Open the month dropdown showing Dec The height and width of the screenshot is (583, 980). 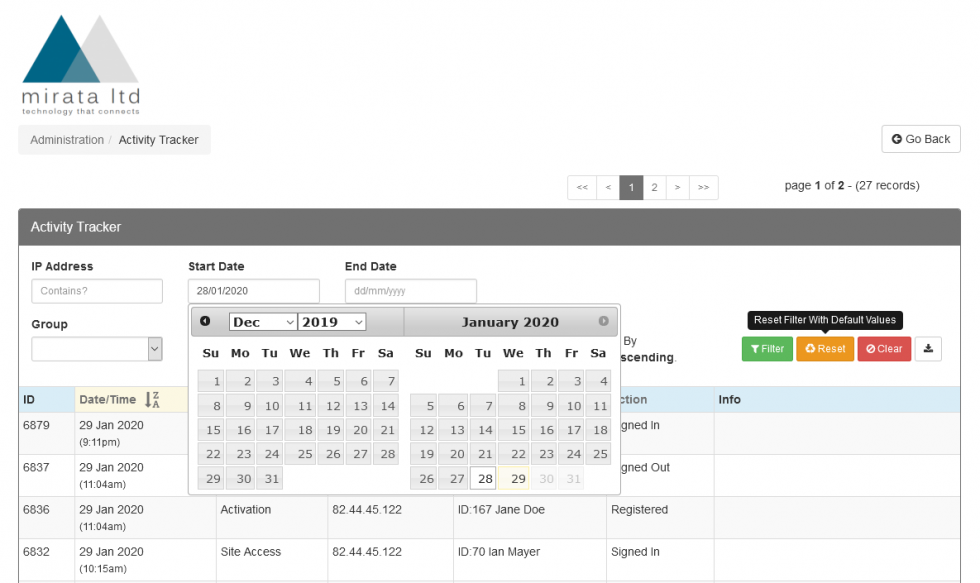coord(263,322)
